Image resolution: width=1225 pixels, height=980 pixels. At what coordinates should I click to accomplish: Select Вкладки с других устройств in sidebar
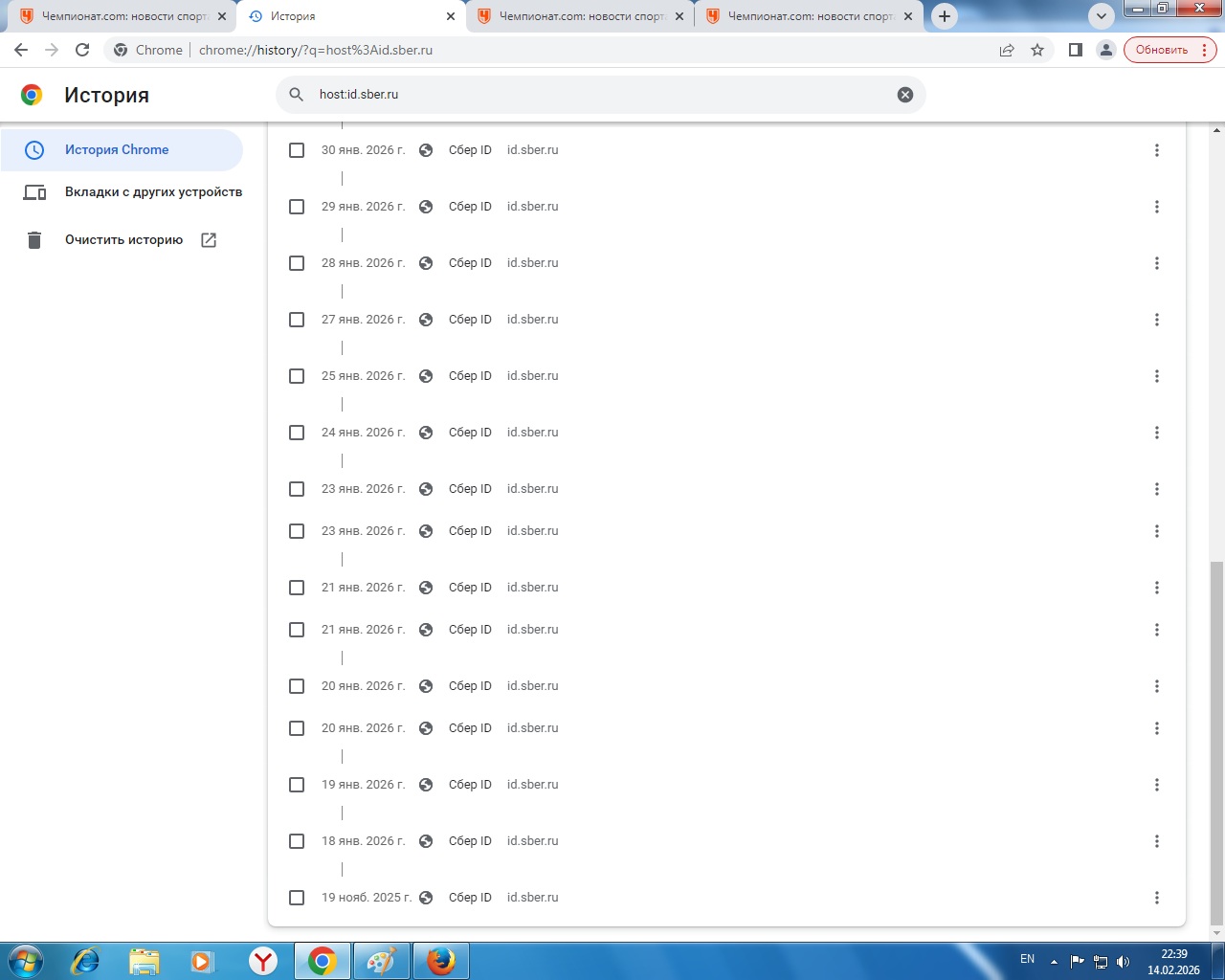coord(153,192)
